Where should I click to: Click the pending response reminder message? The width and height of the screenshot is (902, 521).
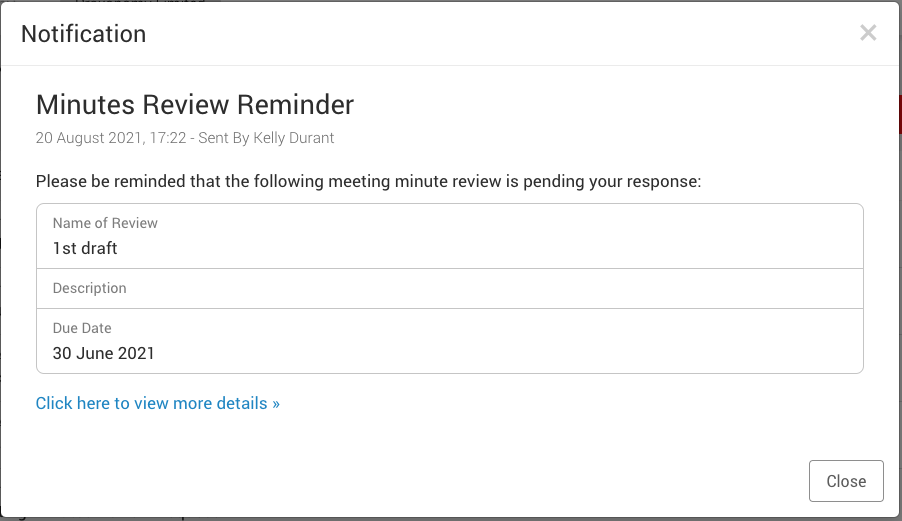coord(369,182)
